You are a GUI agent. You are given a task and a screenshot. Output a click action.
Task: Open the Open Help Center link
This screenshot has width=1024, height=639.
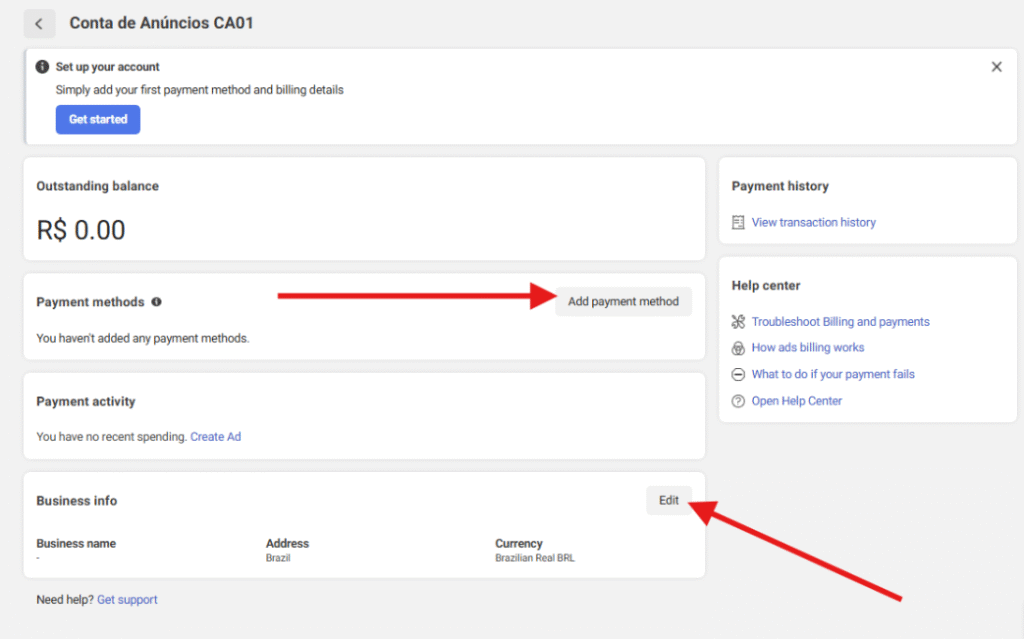[797, 401]
